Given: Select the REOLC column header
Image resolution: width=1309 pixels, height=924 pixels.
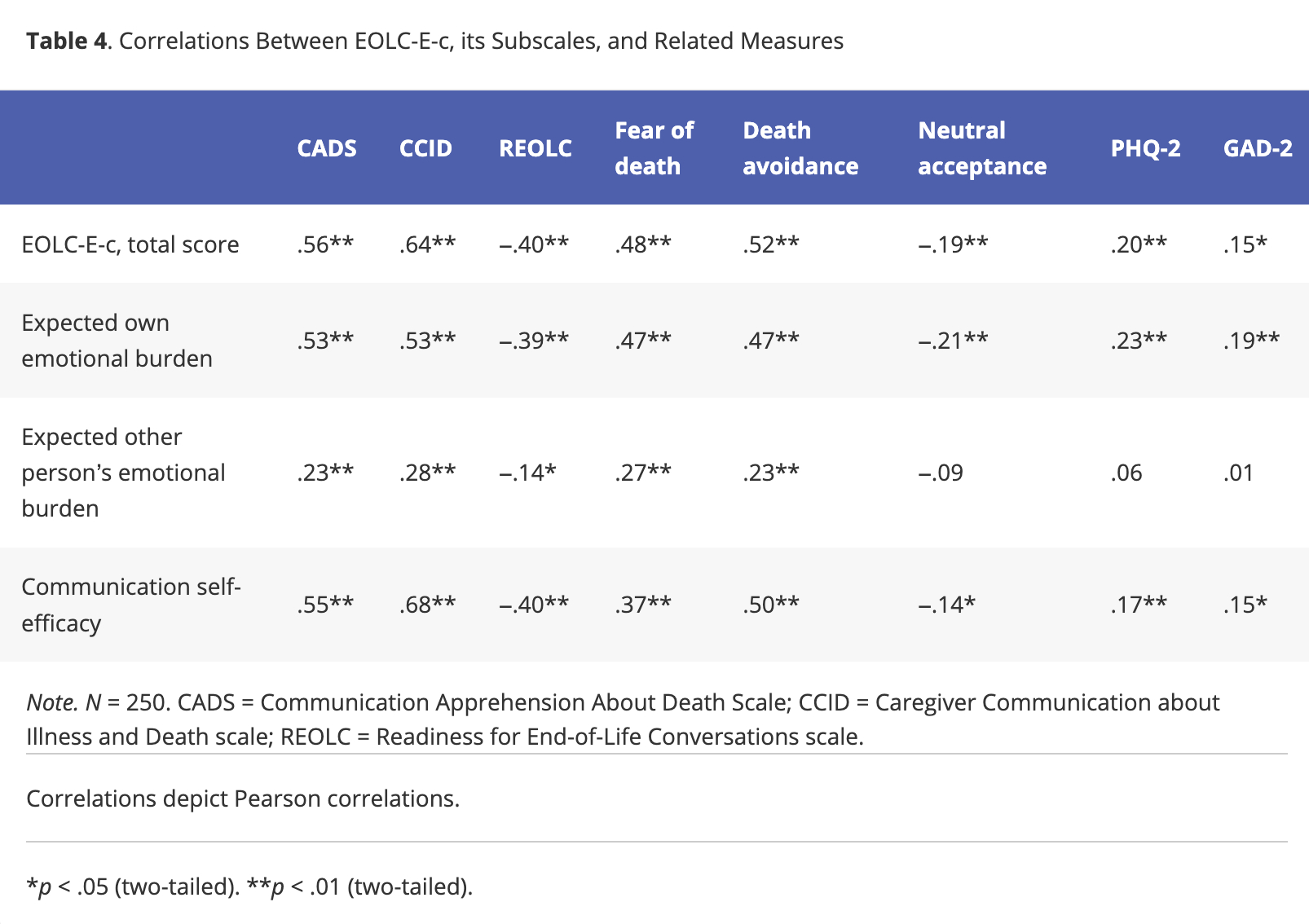Looking at the screenshot, I should [x=535, y=148].
